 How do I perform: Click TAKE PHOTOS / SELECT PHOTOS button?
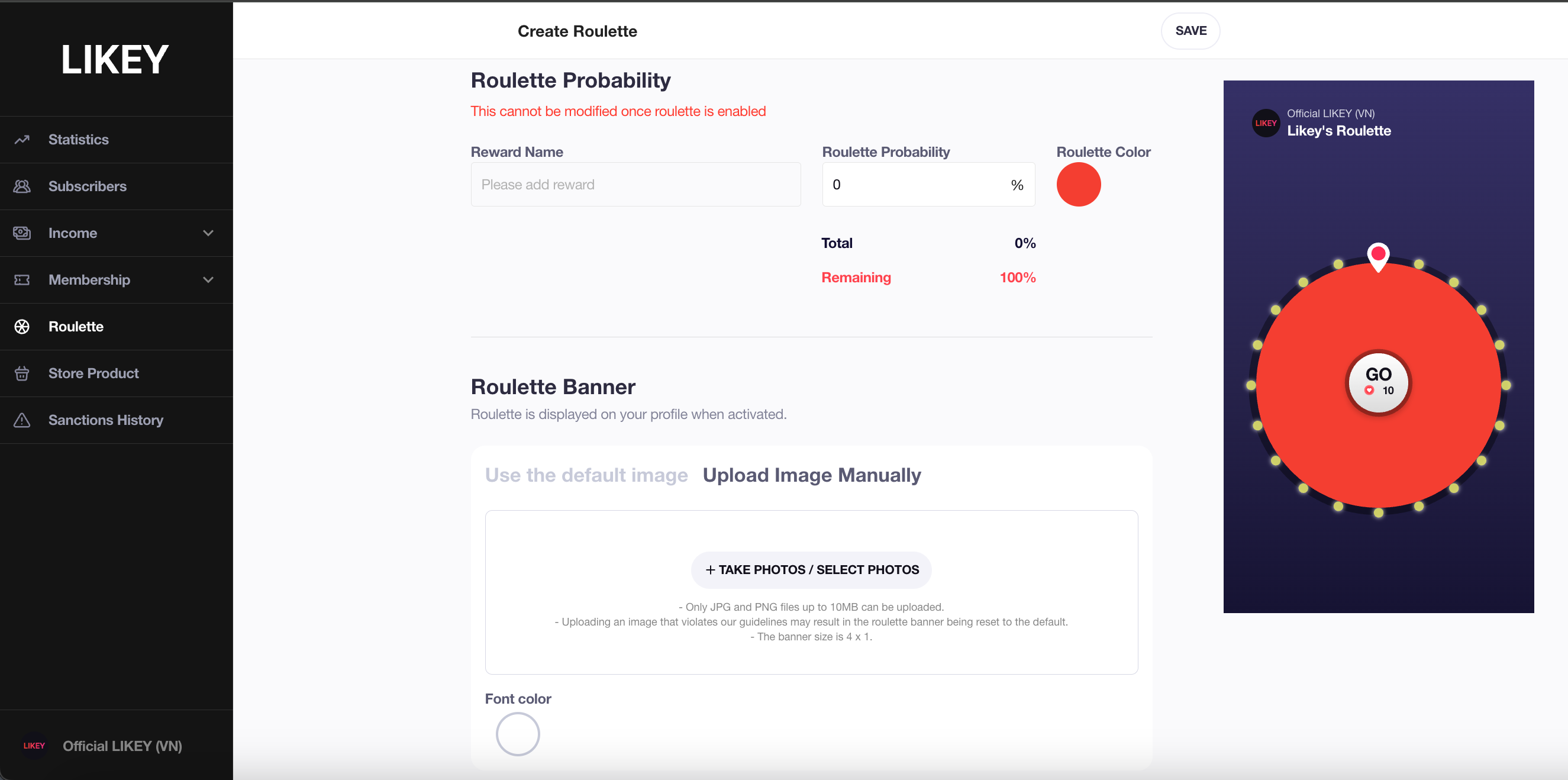(x=811, y=570)
